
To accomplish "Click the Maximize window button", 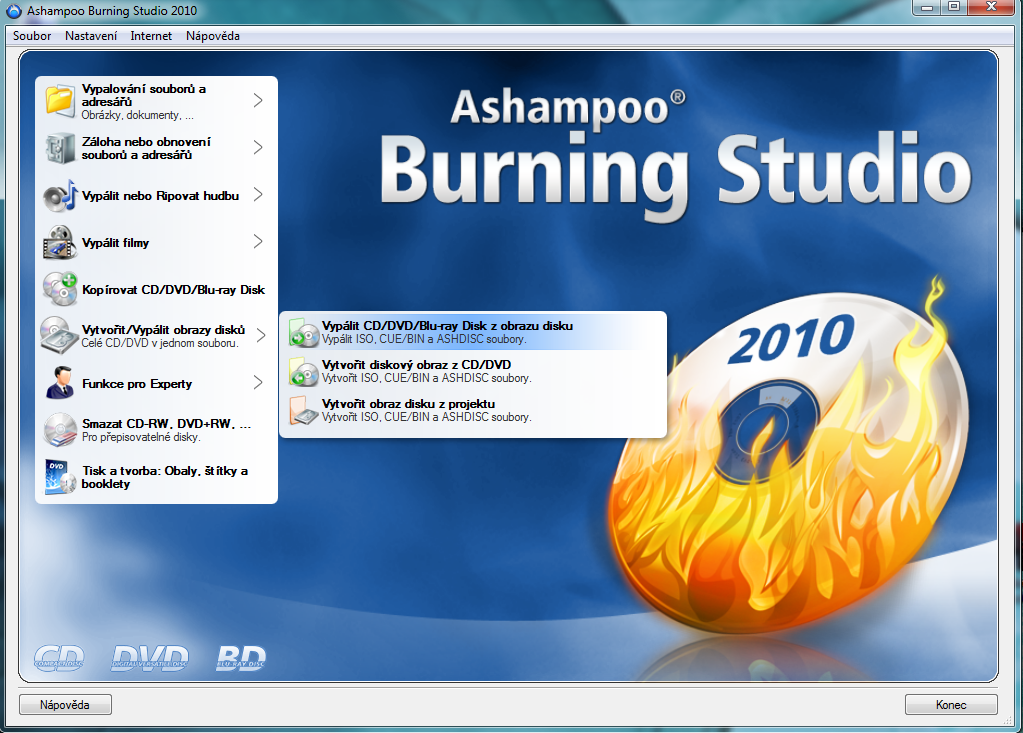I will coord(954,7).
